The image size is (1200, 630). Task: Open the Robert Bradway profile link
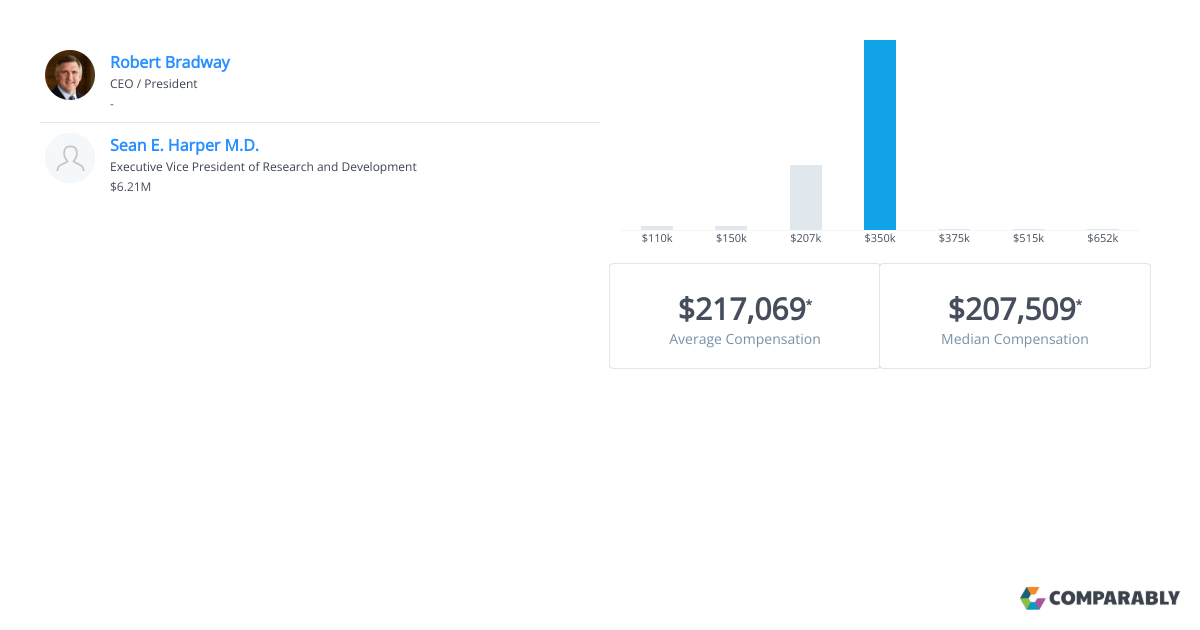click(170, 62)
